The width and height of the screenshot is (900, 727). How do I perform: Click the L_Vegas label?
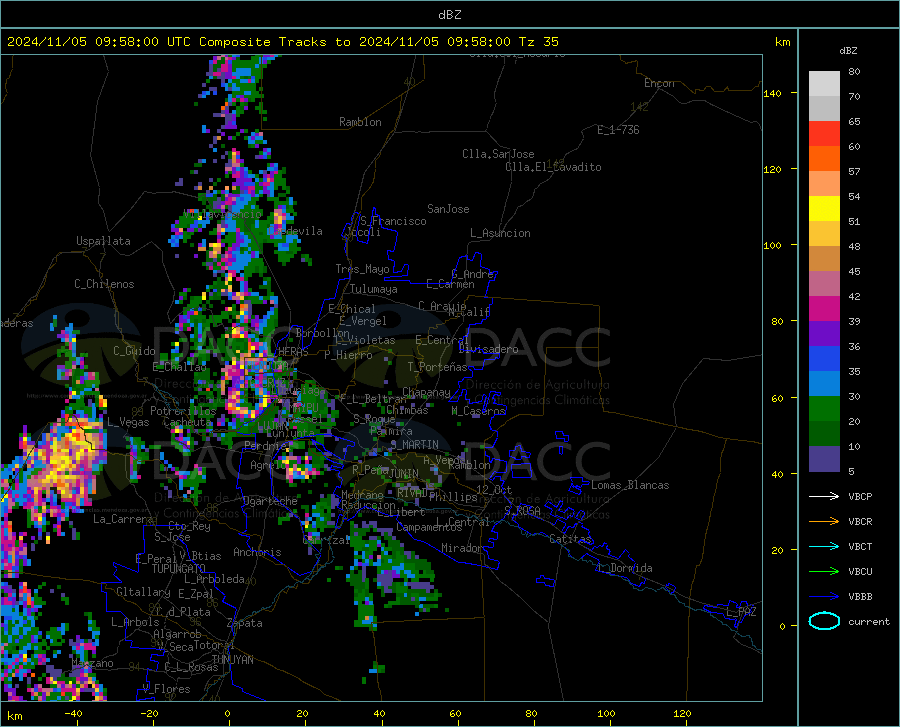[128, 422]
